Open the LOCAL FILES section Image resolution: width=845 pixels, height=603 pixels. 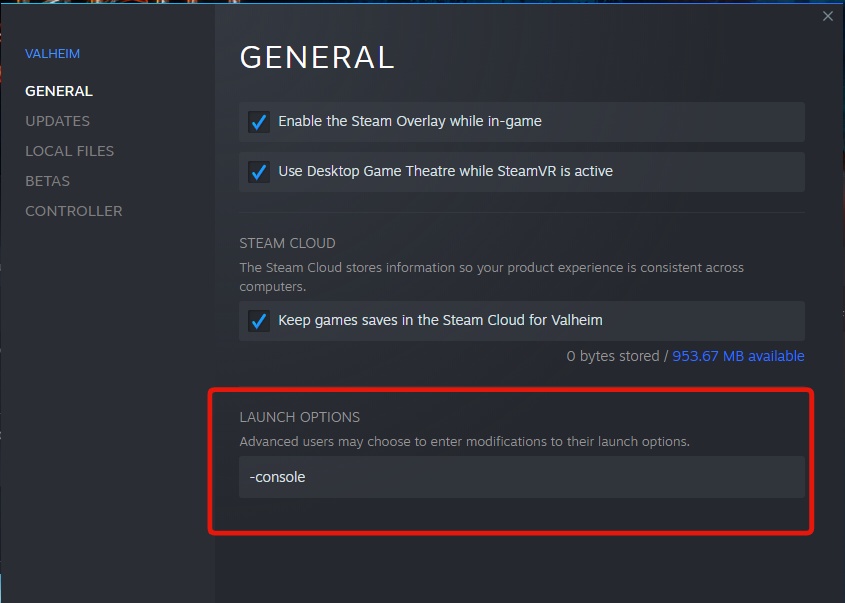point(69,151)
